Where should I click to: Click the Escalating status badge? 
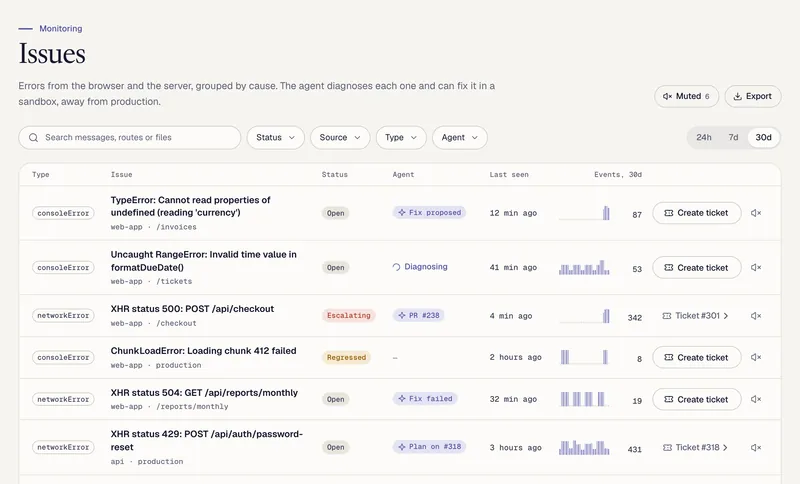click(348, 316)
